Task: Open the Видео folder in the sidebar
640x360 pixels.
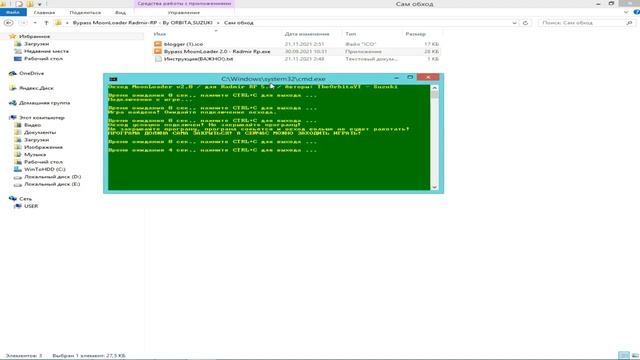Action: pos(32,125)
